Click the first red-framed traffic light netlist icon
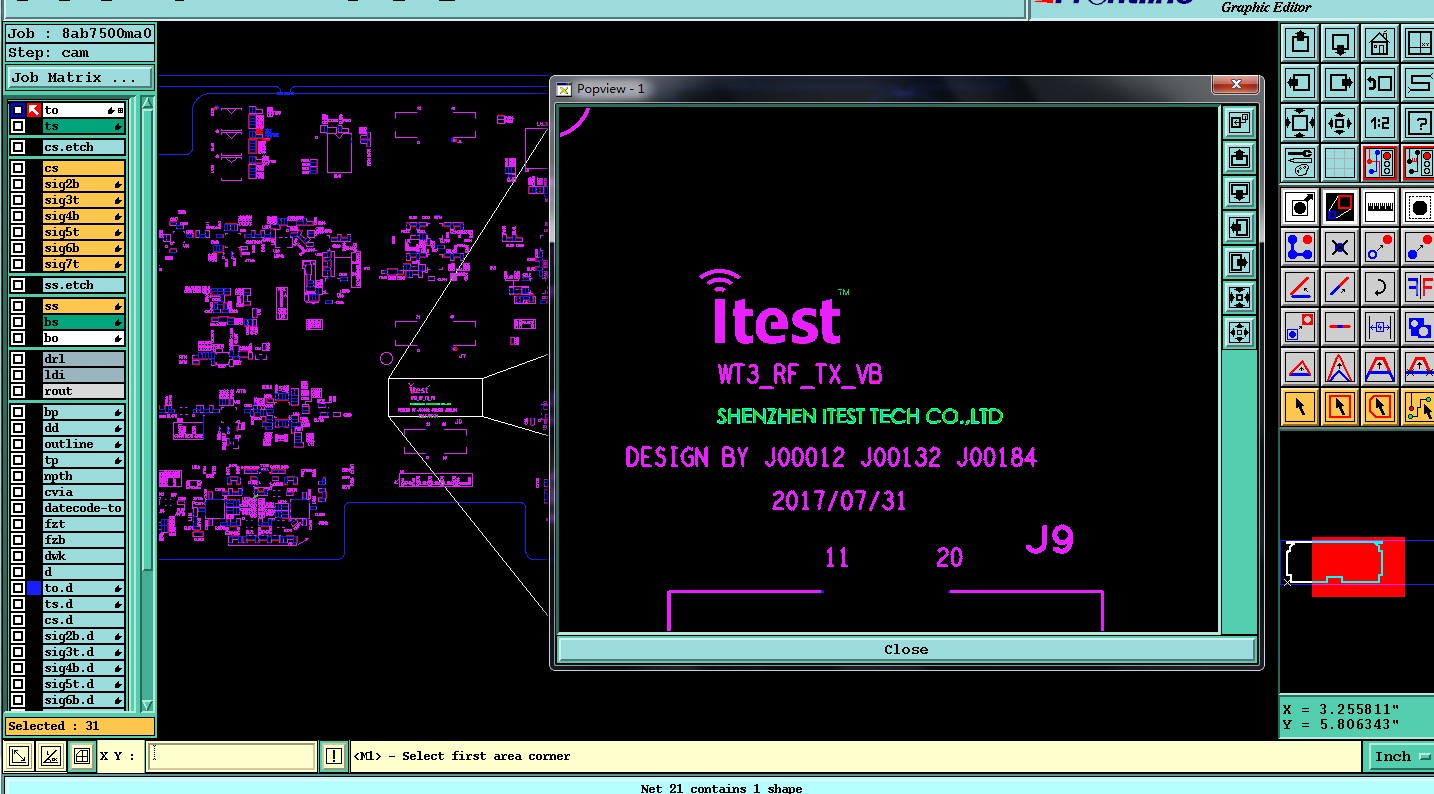This screenshot has height=794, width=1434. click(1380, 163)
